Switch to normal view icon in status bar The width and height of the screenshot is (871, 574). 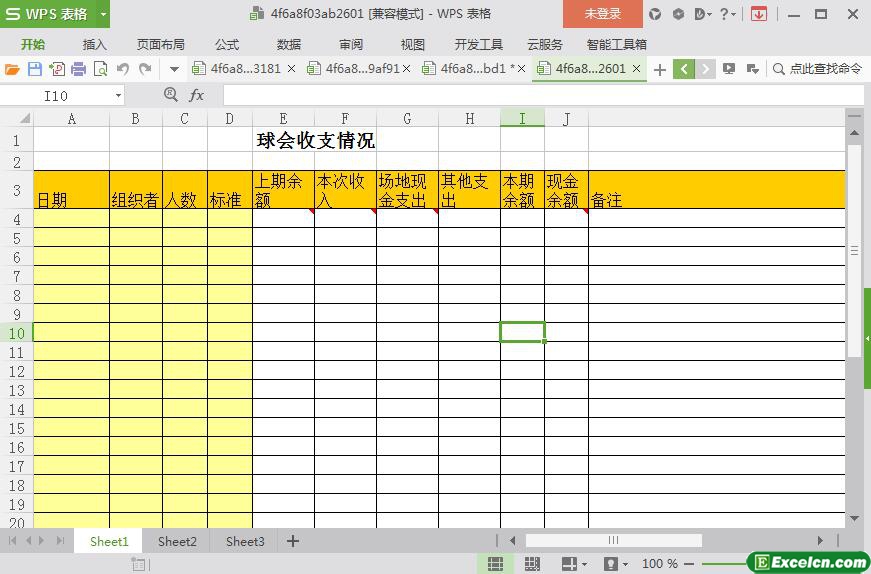[495, 563]
